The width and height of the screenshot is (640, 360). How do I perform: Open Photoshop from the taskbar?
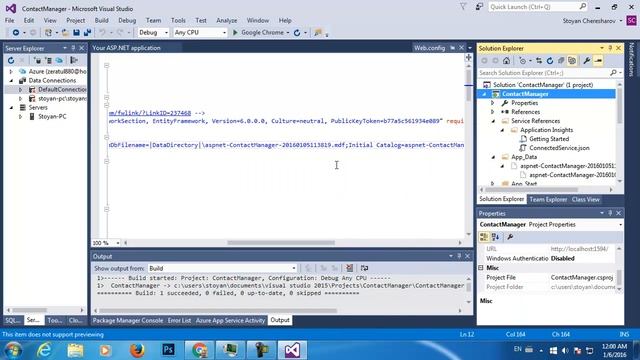(x=168, y=350)
